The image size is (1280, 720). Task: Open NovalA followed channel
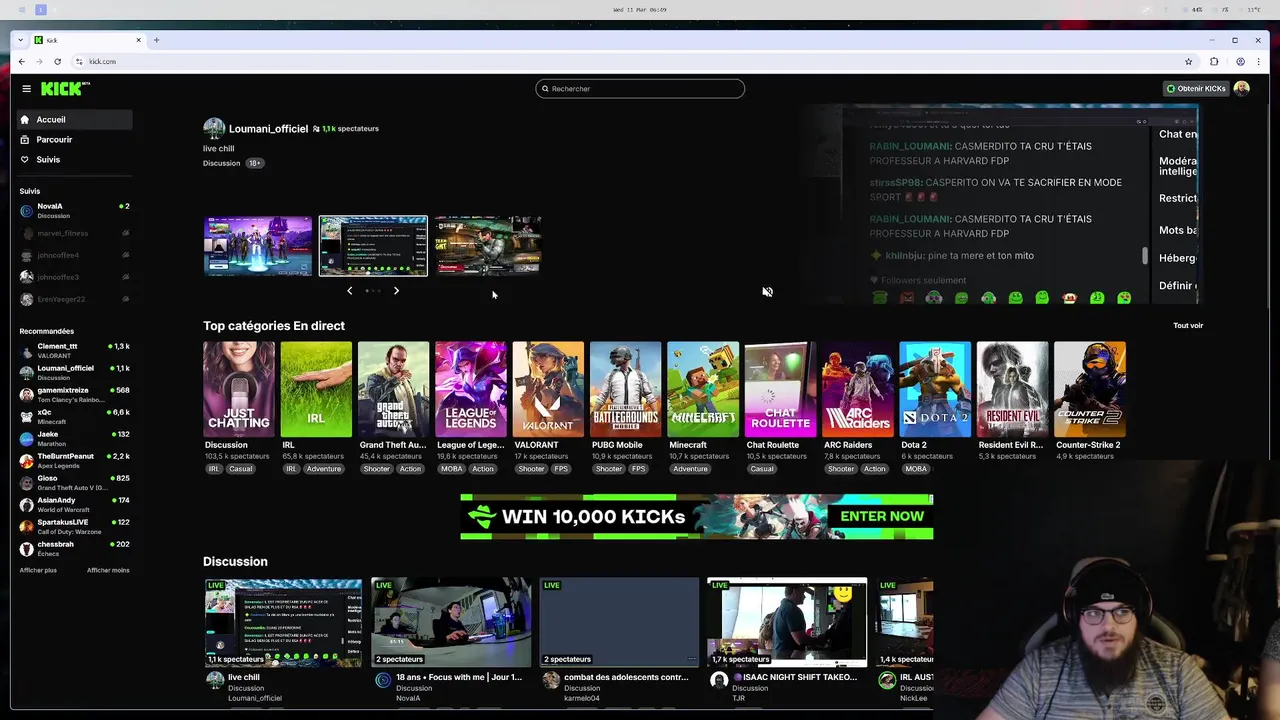click(x=74, y=210)
